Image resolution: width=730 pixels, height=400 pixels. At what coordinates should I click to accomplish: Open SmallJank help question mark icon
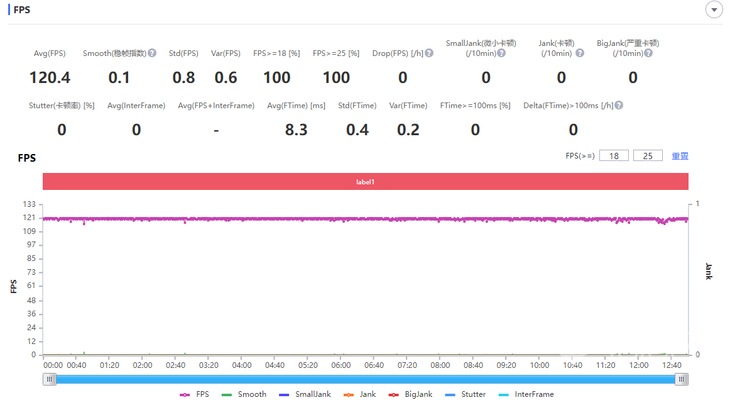(501, 53)
